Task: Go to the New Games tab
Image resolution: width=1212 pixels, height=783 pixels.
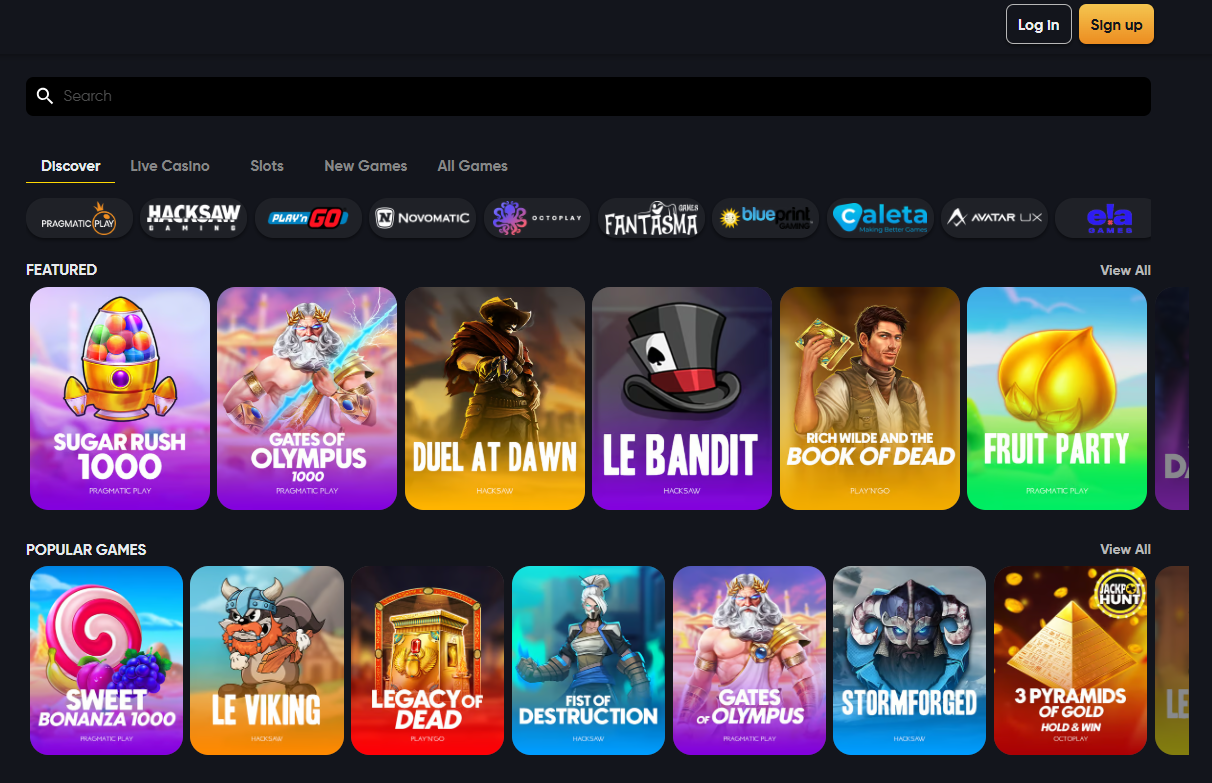Action: coord(366,166)
